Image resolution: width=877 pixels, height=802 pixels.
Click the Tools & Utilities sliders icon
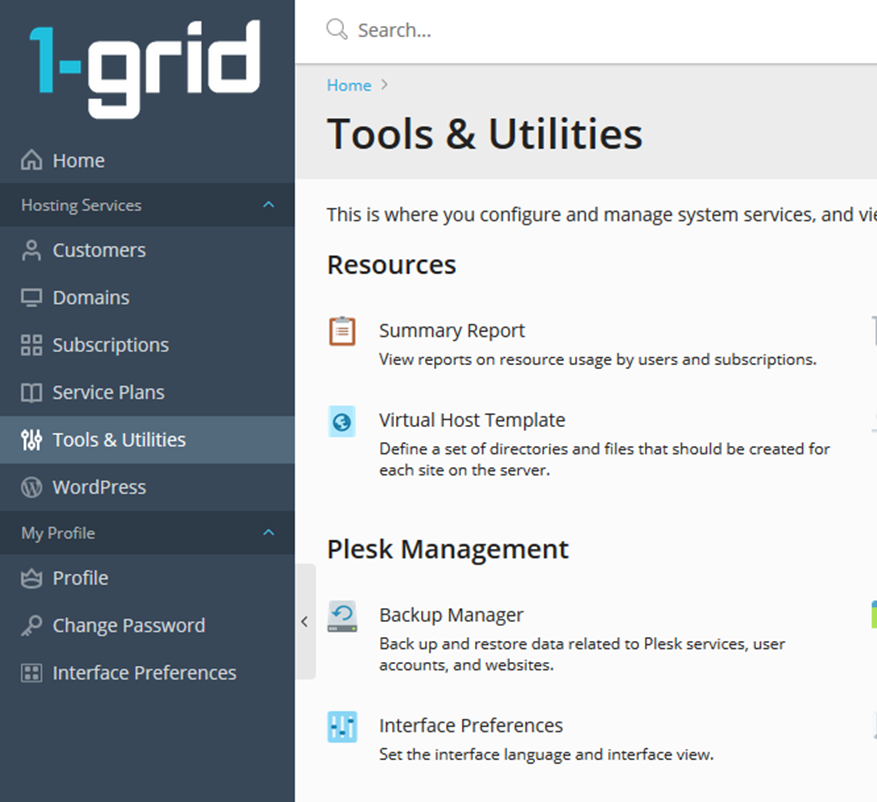31,440
